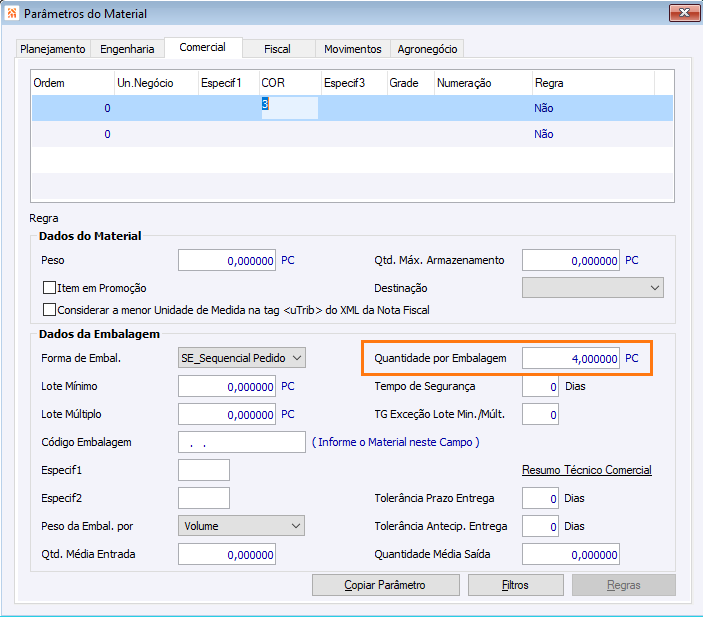703x617 pixels.
Task: Select the second row in the grid
Action: click(x=300, y=134)
